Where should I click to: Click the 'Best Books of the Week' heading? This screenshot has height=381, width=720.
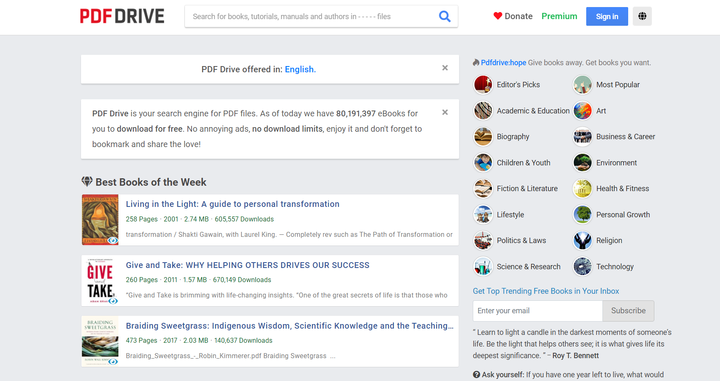pos(151,182)
